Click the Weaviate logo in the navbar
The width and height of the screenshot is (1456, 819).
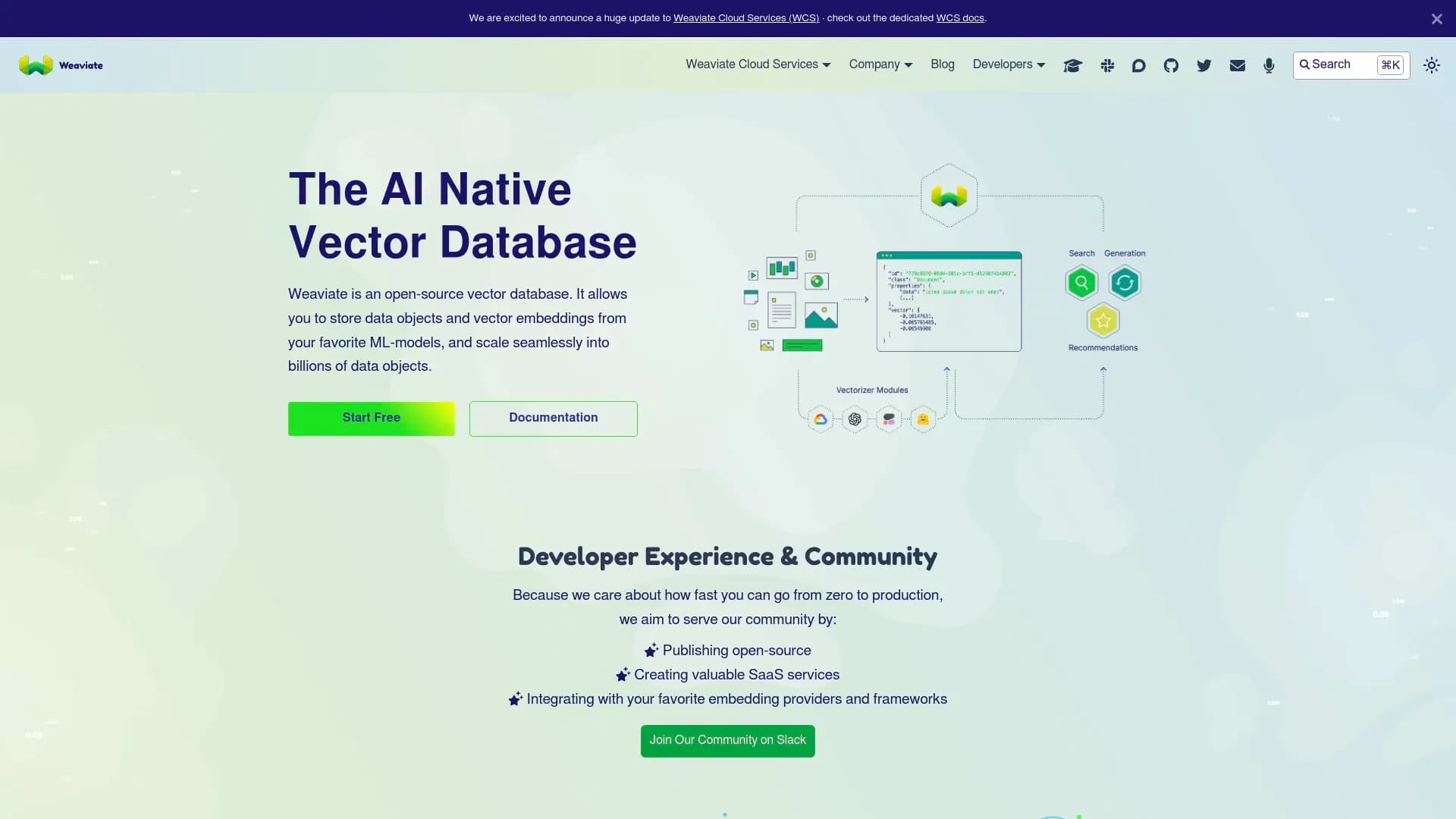coord(61,65)
